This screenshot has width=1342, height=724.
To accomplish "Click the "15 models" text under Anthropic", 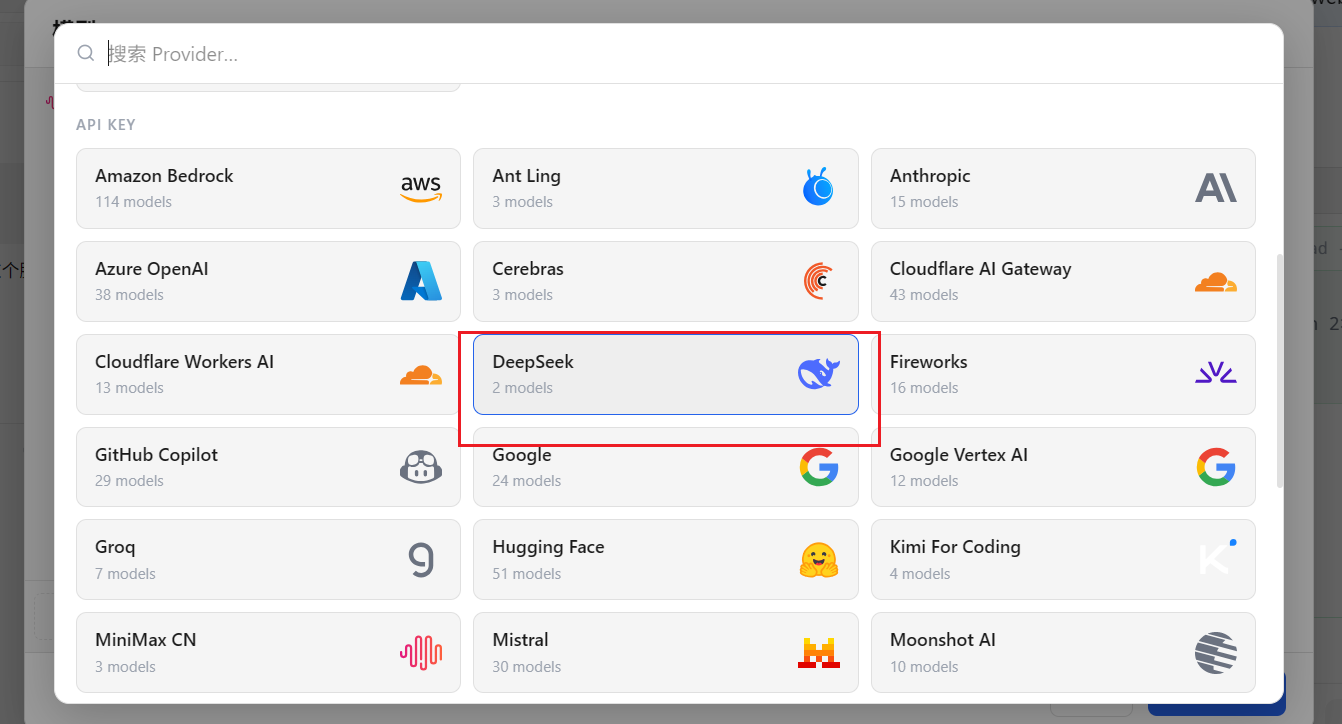I will coord(924,202).
